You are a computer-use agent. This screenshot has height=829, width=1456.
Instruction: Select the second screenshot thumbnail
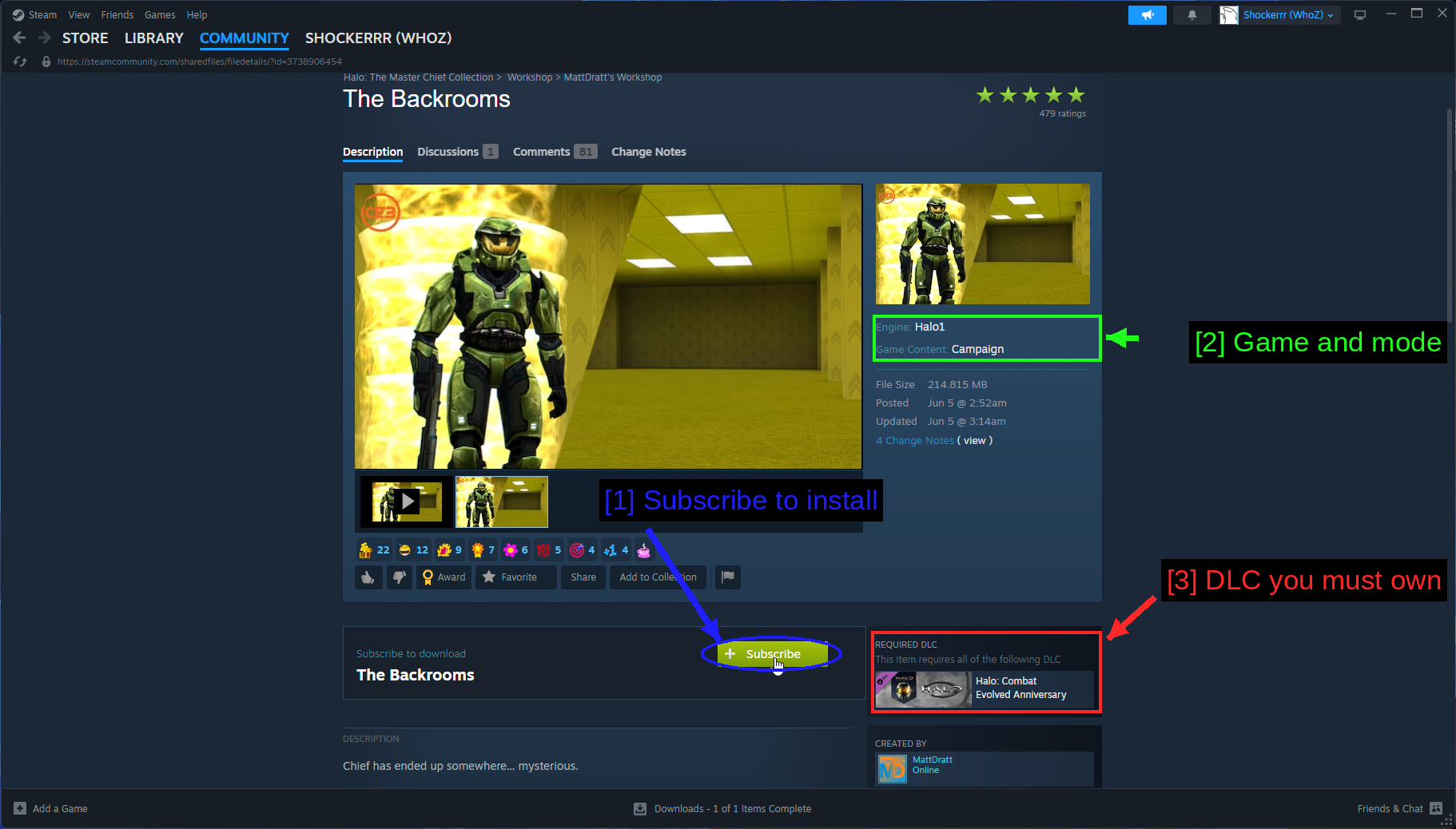[x=502, y=502]
